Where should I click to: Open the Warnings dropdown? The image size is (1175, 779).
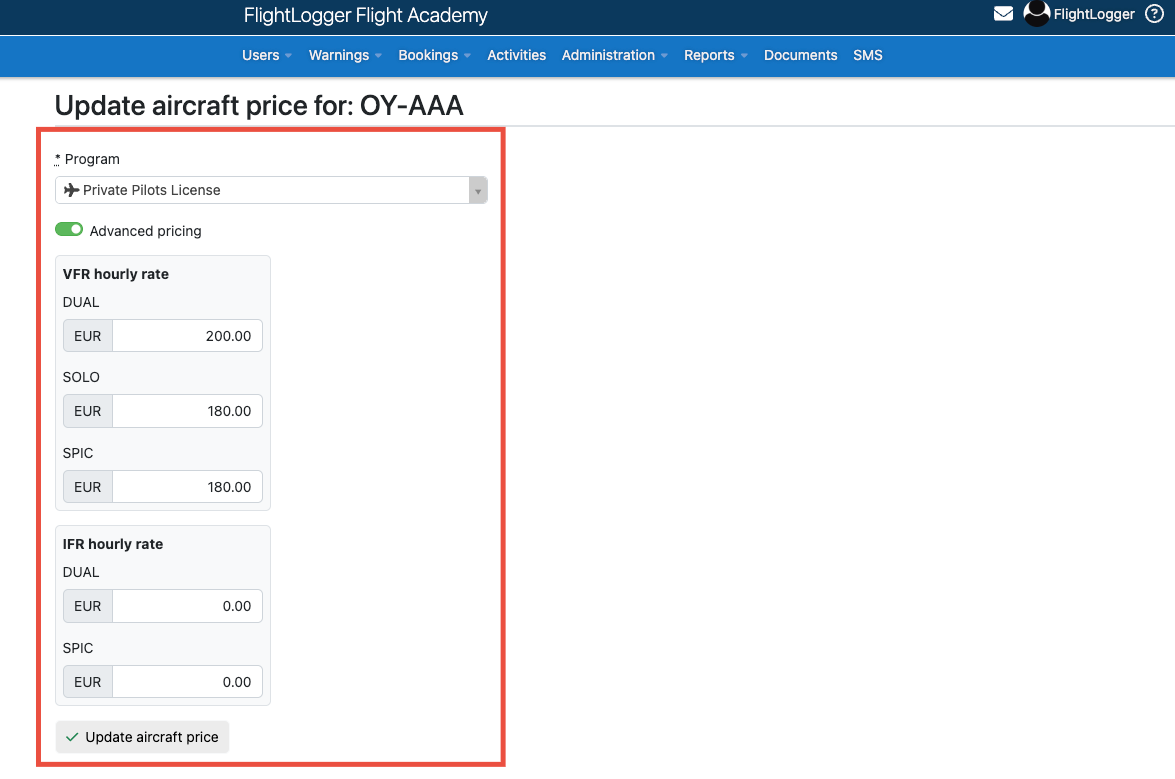tap(344, 56)
